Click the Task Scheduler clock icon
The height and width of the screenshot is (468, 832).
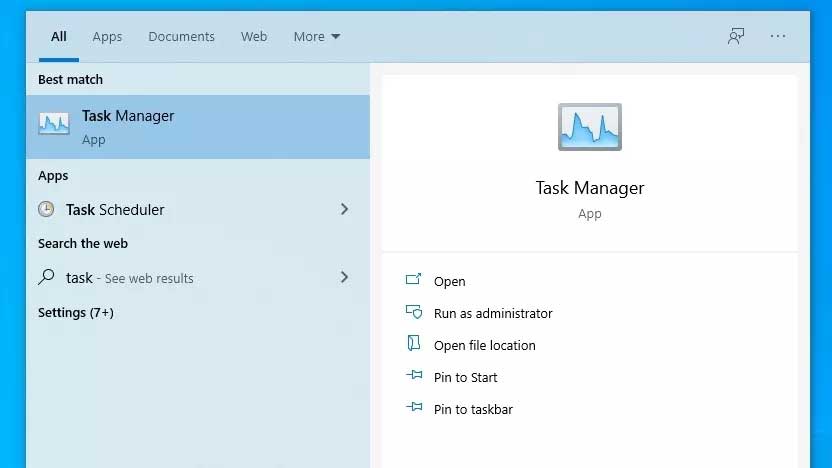click(x=46, y=209)
